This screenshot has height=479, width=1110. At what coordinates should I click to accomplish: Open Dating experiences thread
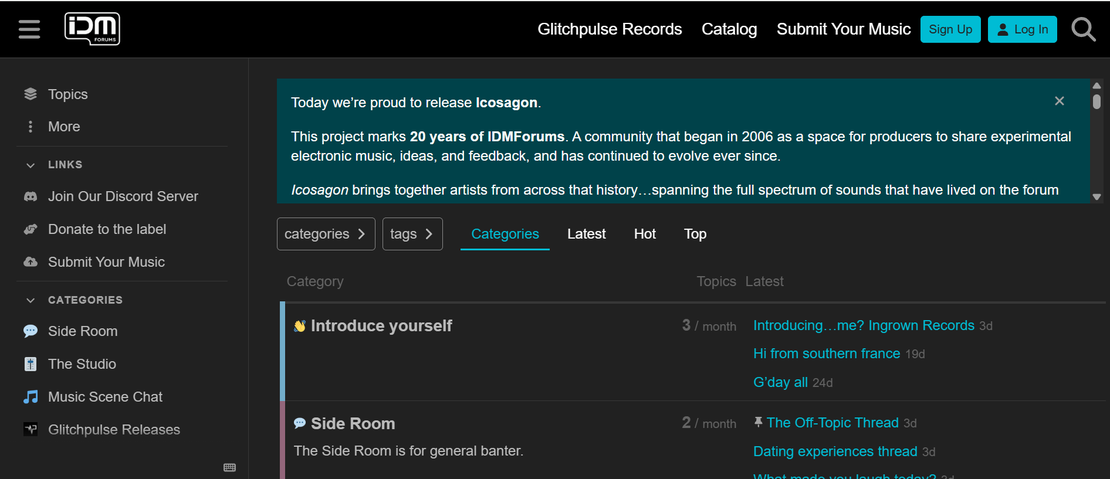(x=835, y=451)
